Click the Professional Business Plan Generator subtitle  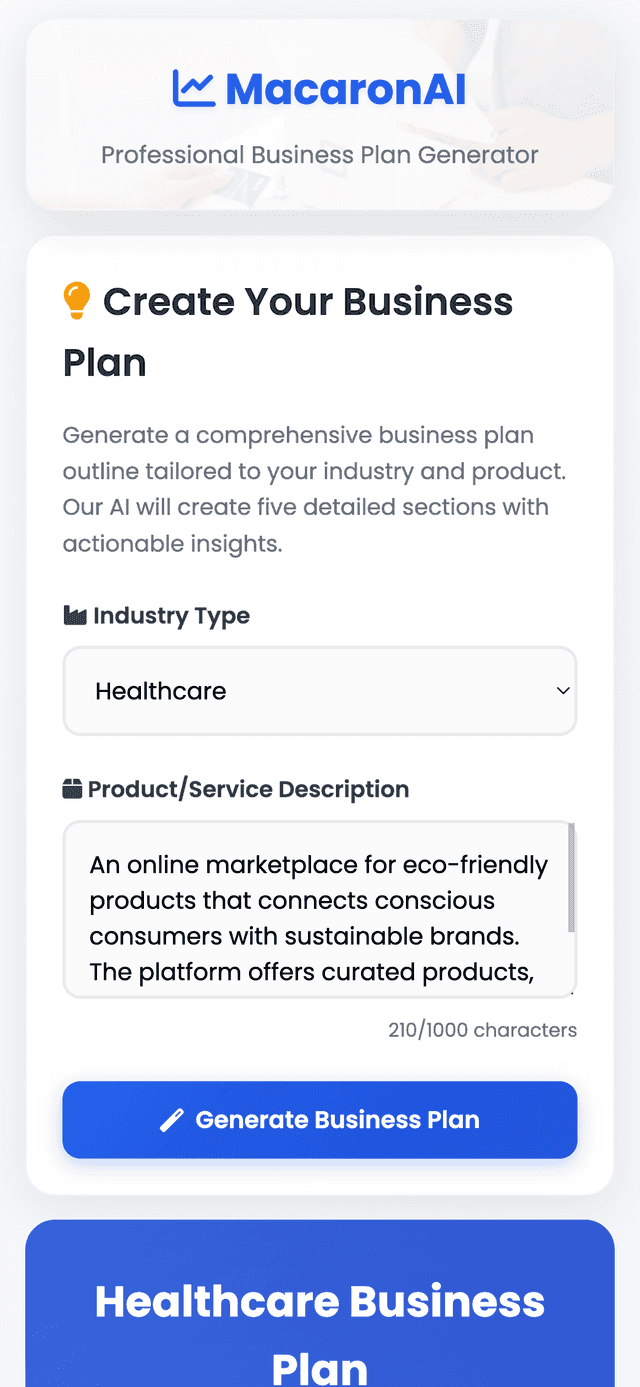(319, 155)
